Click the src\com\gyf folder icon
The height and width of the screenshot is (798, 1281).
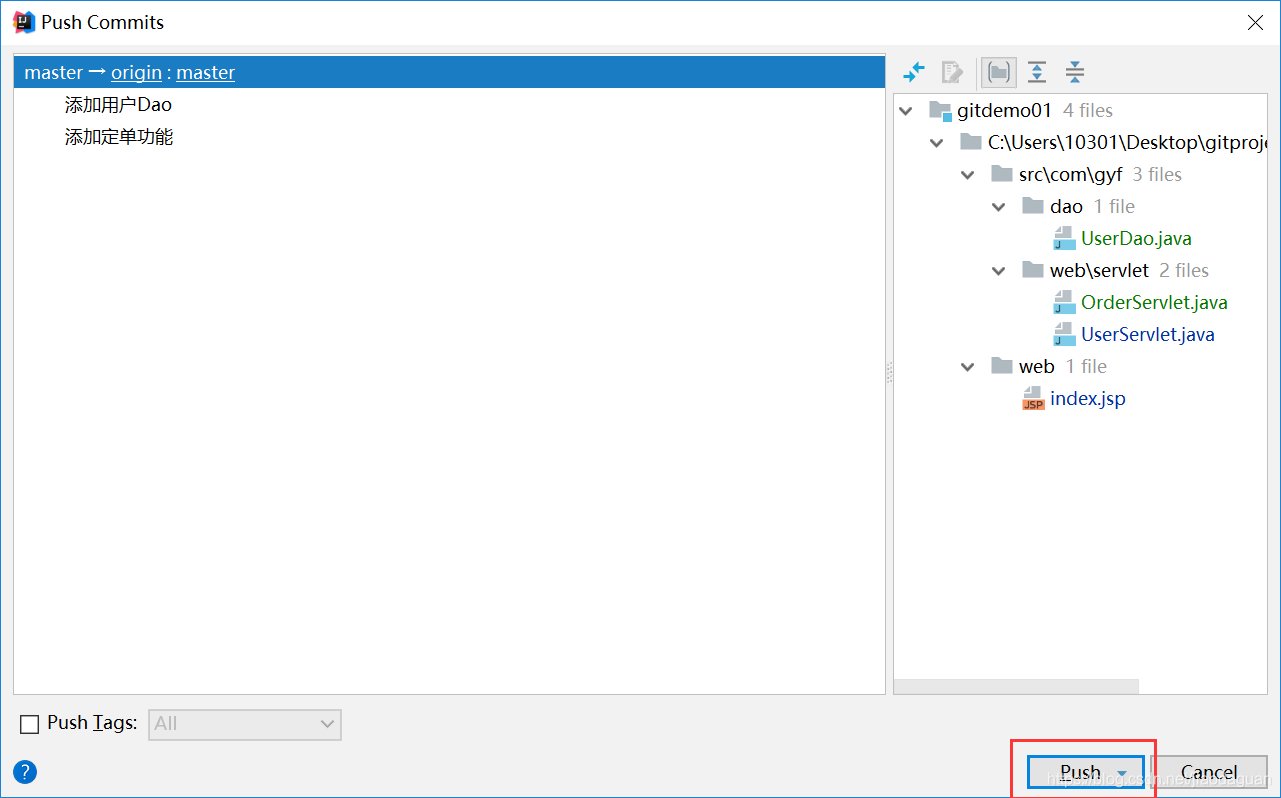[1002, 174]
